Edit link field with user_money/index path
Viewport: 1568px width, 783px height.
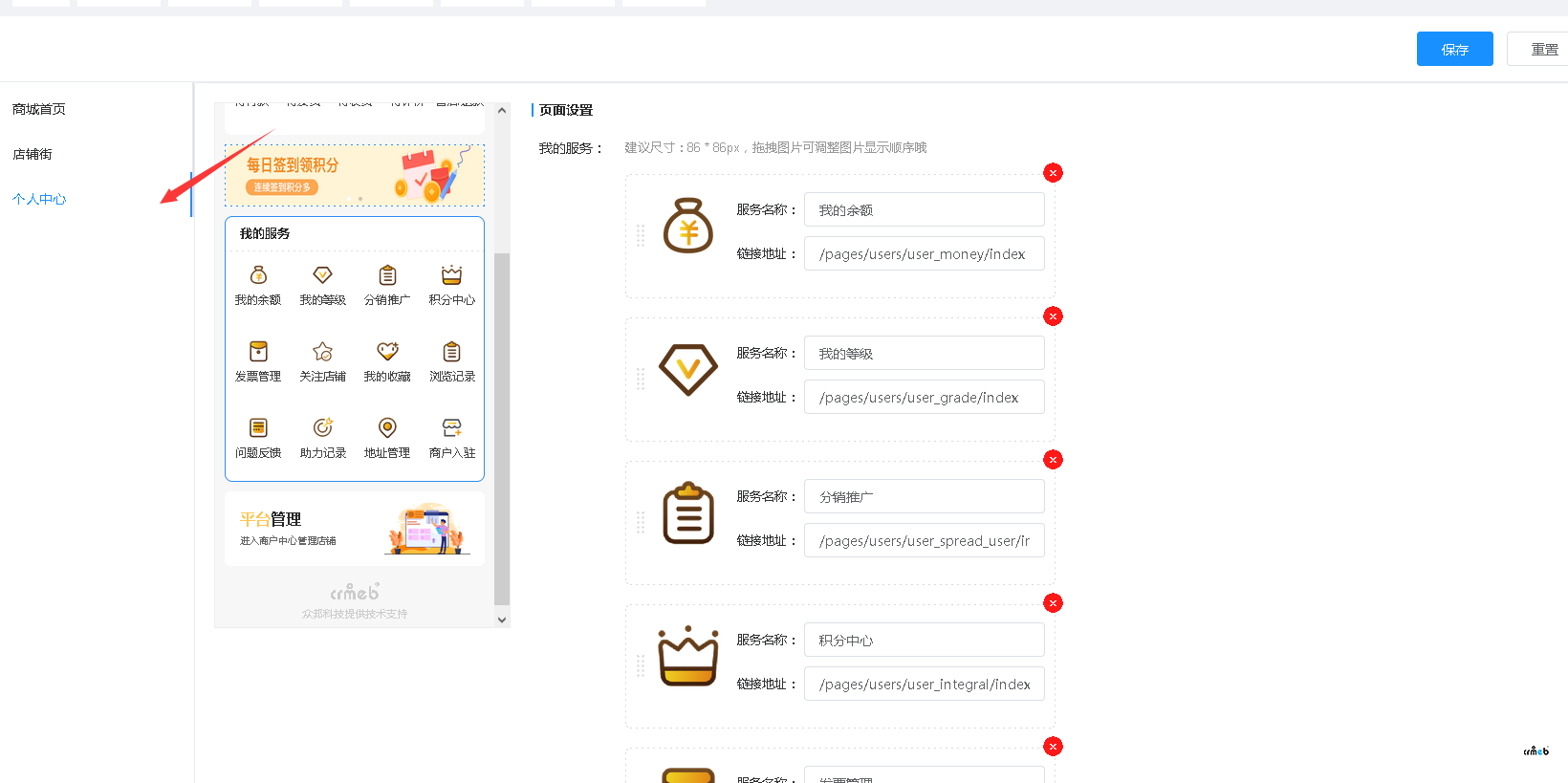click(924, 253)
